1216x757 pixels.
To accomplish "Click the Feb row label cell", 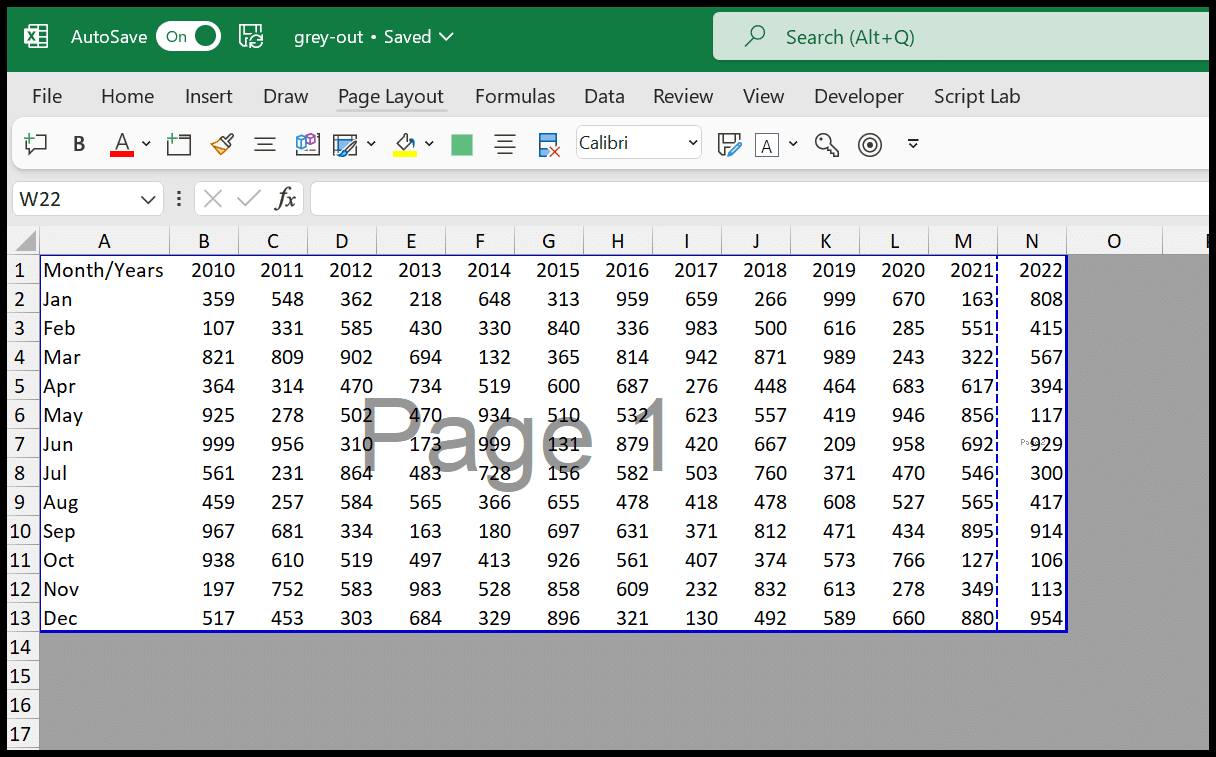I will tap(104, 328).
